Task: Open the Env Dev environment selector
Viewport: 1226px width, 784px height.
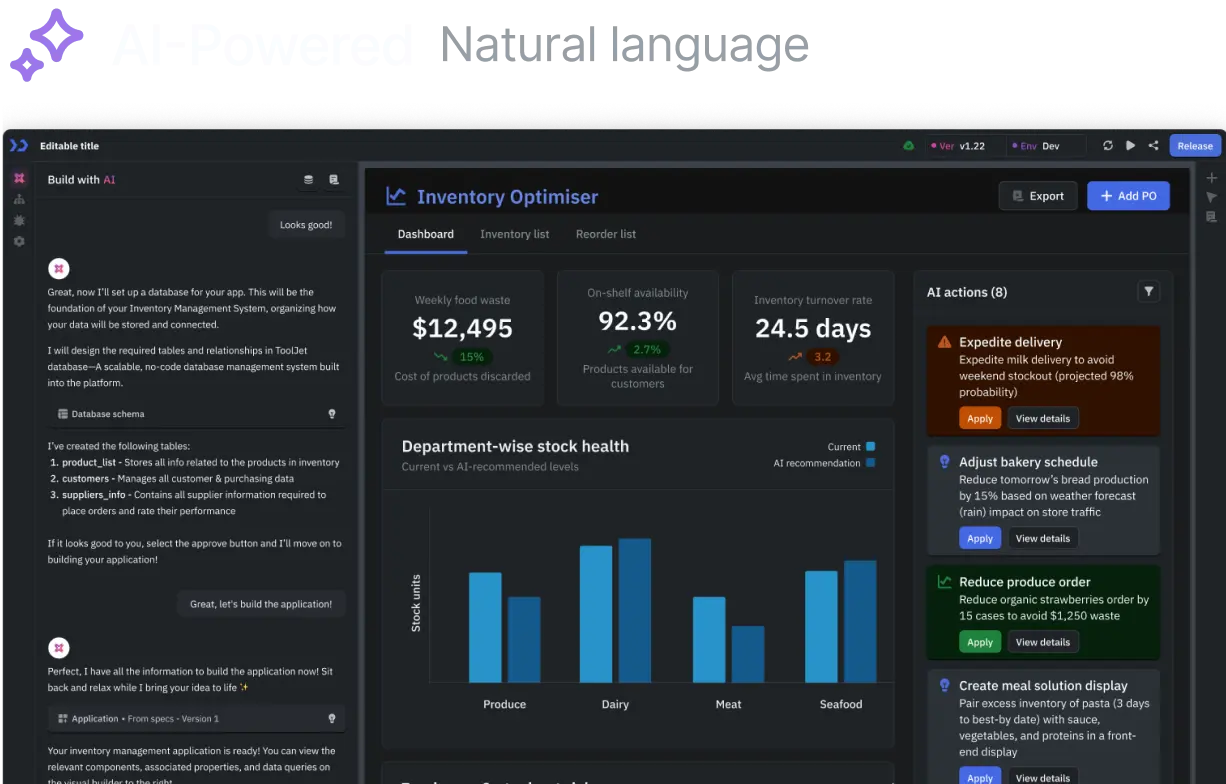Action: click(1045, 146)
